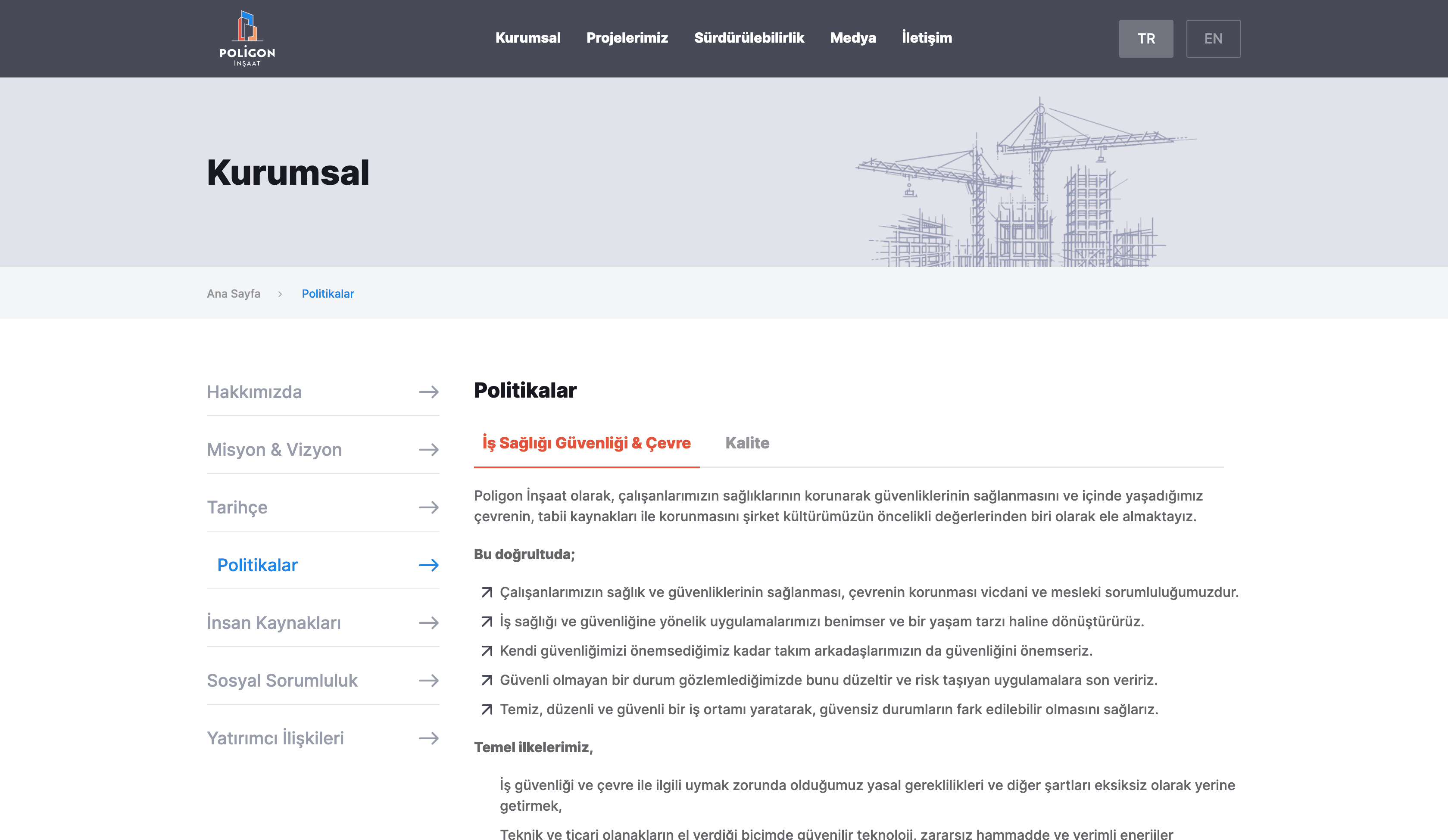Click the arrow icon beside Sosyal Sorumluluk
This screenshot has height=840, width=1448.
429,680
